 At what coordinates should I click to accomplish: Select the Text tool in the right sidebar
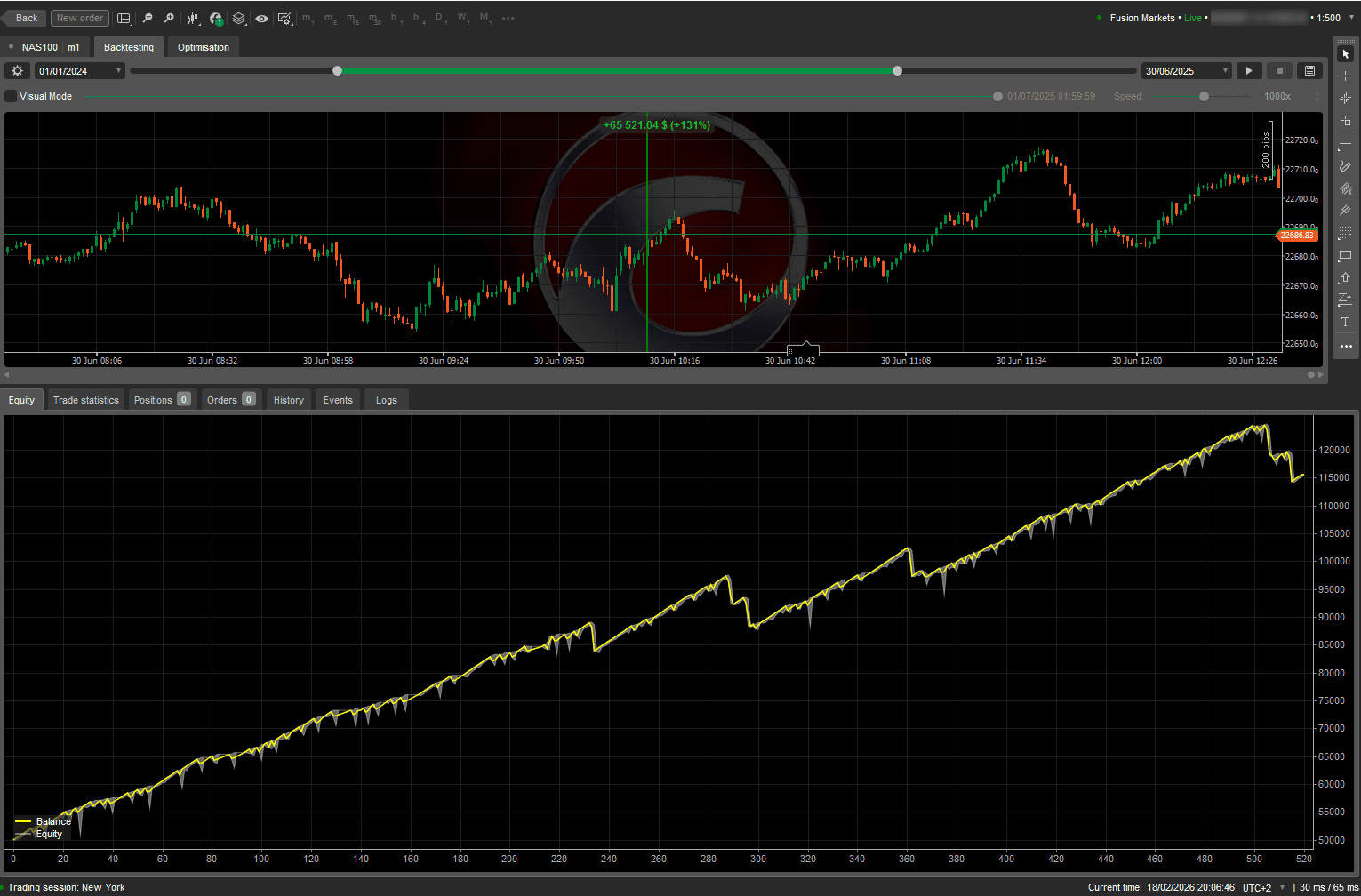[x=1345, y=322]
